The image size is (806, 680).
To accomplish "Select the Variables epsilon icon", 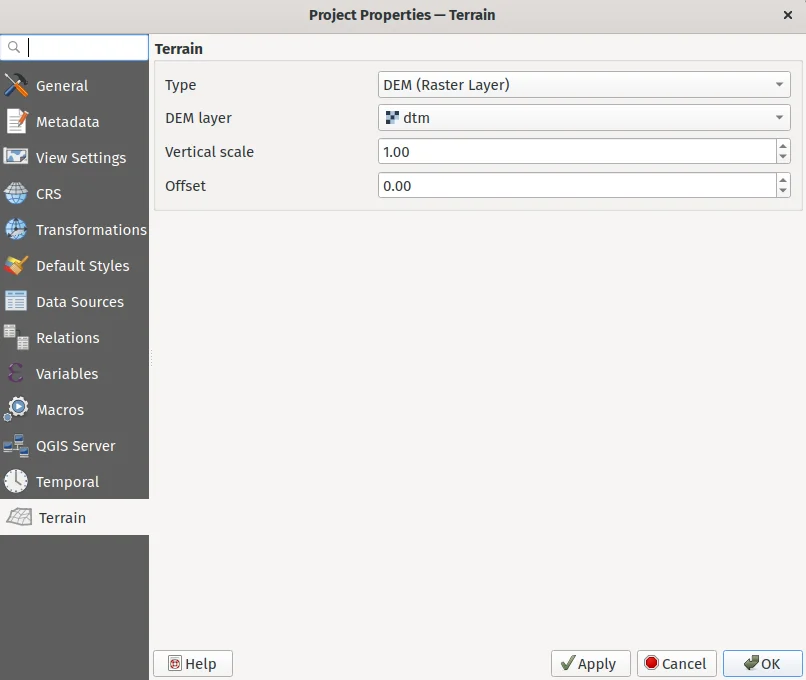I will [x=16, y=374].
